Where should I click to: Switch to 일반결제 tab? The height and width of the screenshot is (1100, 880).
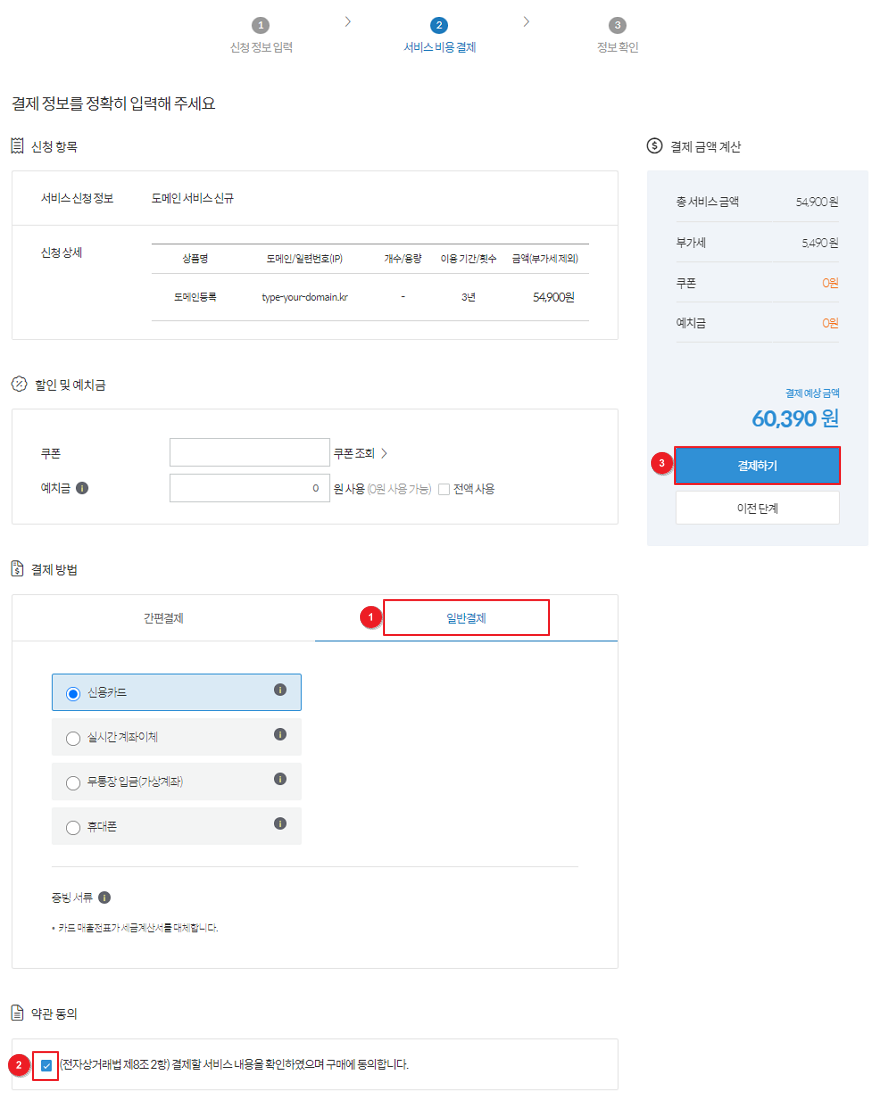click(x=466, y=619)
